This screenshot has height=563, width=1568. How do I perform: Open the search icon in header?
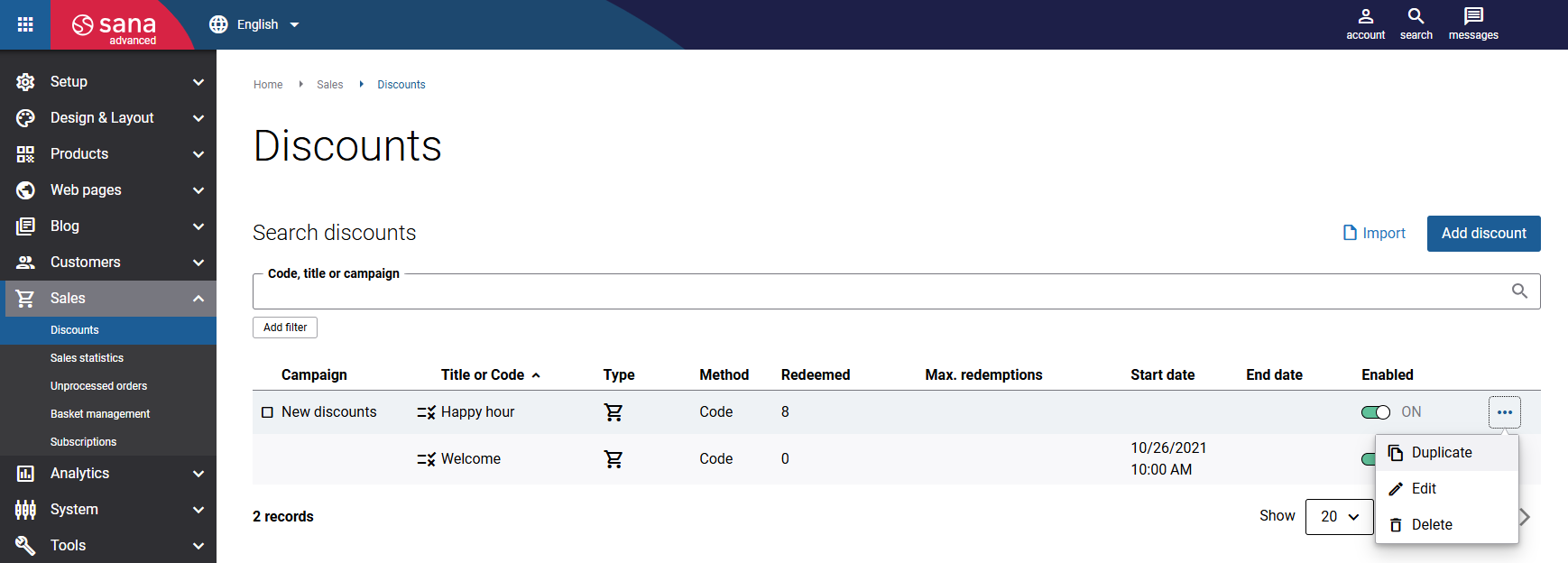1416,24
